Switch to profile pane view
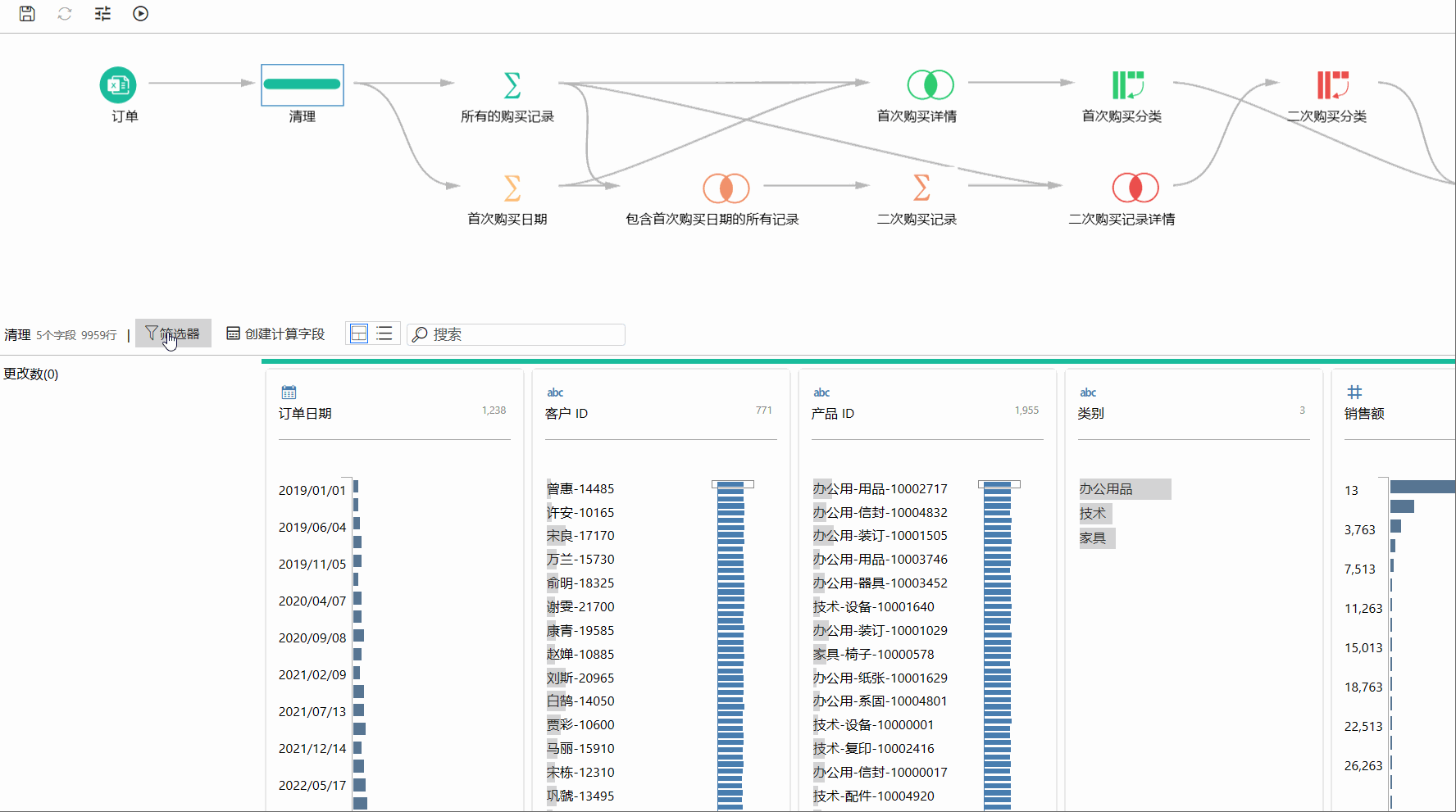 (x=359, y=333)
